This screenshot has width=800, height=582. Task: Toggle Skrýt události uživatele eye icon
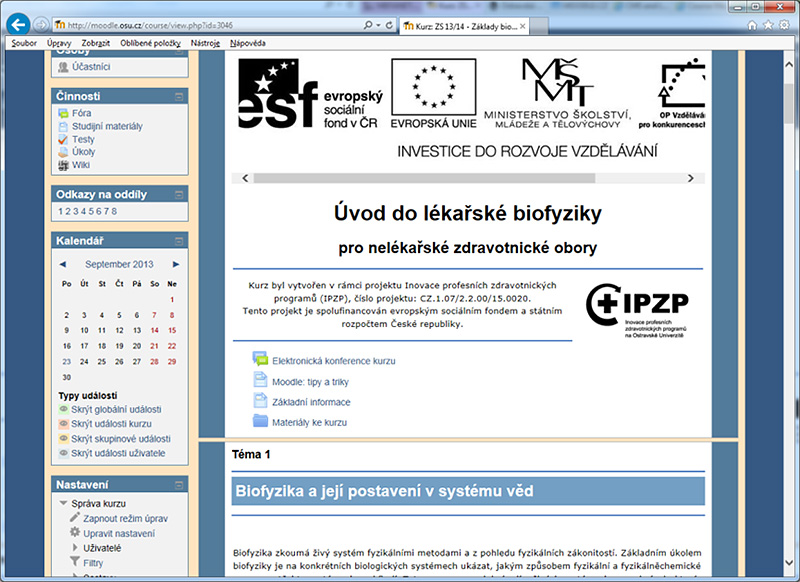click(64, 453)
